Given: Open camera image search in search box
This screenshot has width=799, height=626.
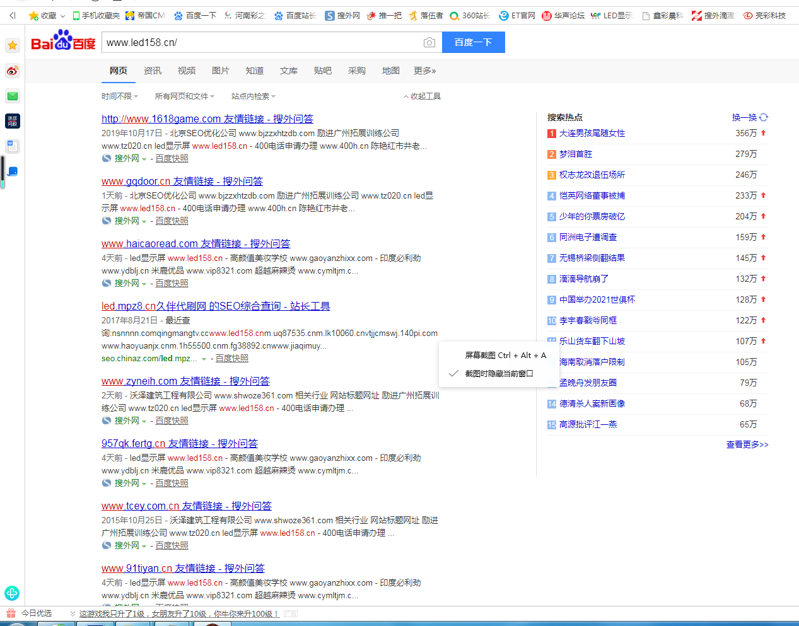Looking at the screenshot, I should [429, 42].
